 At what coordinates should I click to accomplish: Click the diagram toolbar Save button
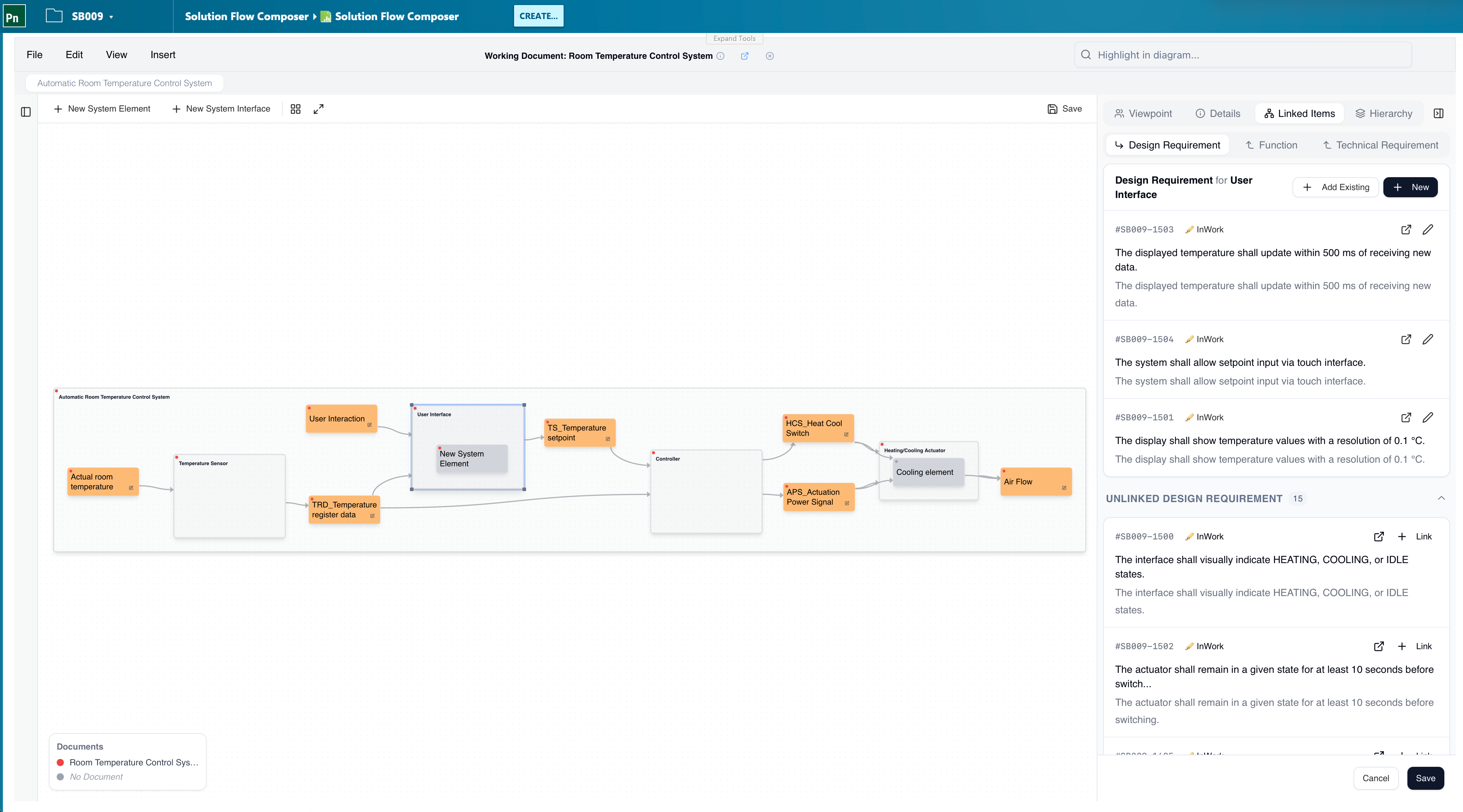[x=1065, y=108]
